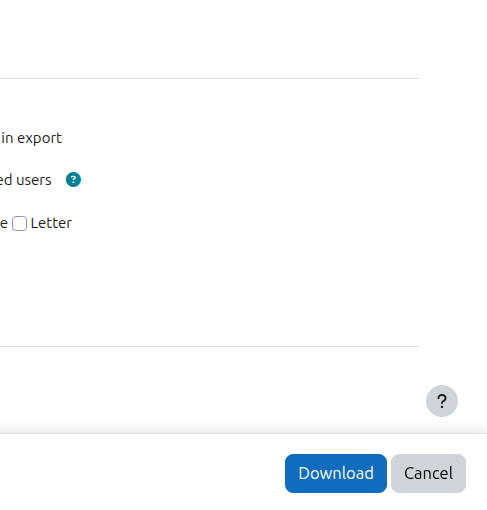Click the 'ed users' option label
Screen dimensions: 487x510
pyautogui.click(x=26, y=180)
